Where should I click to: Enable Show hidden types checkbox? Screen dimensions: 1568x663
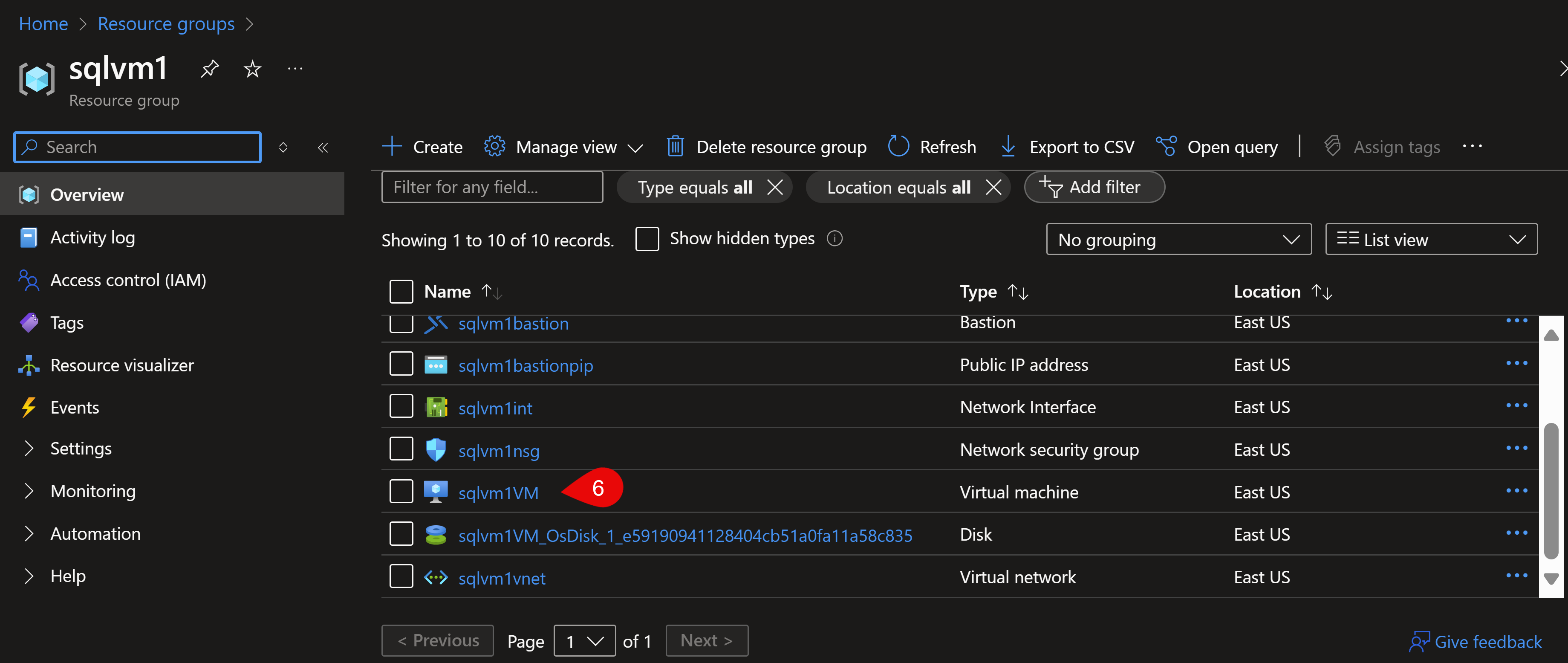point(647,239)
